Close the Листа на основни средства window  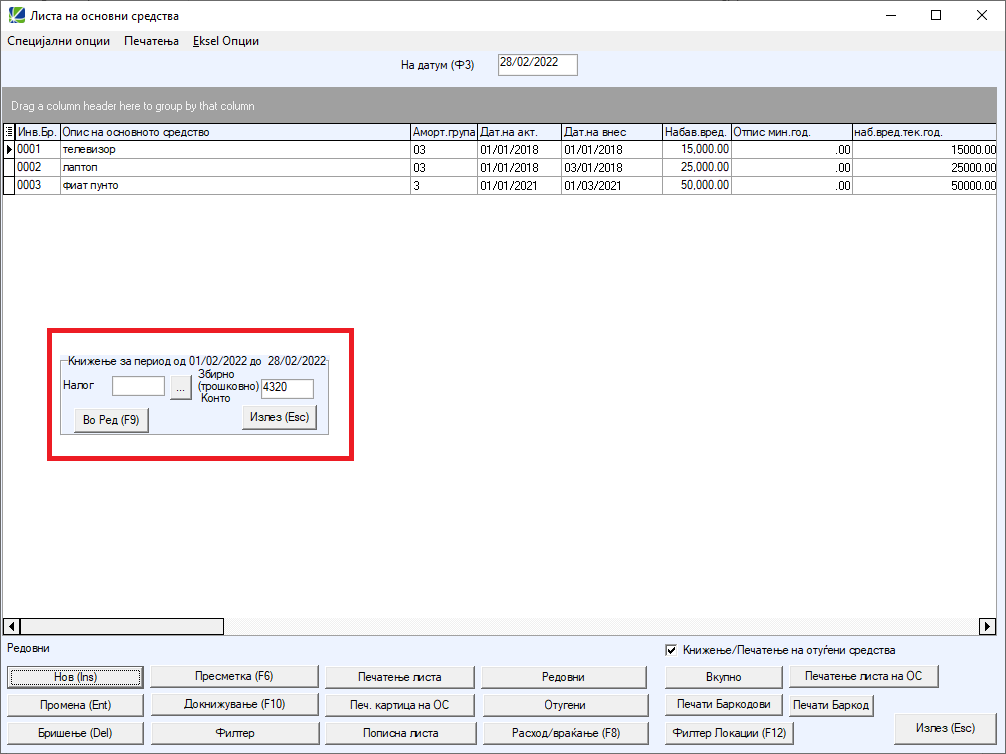[x=982, y=15]
